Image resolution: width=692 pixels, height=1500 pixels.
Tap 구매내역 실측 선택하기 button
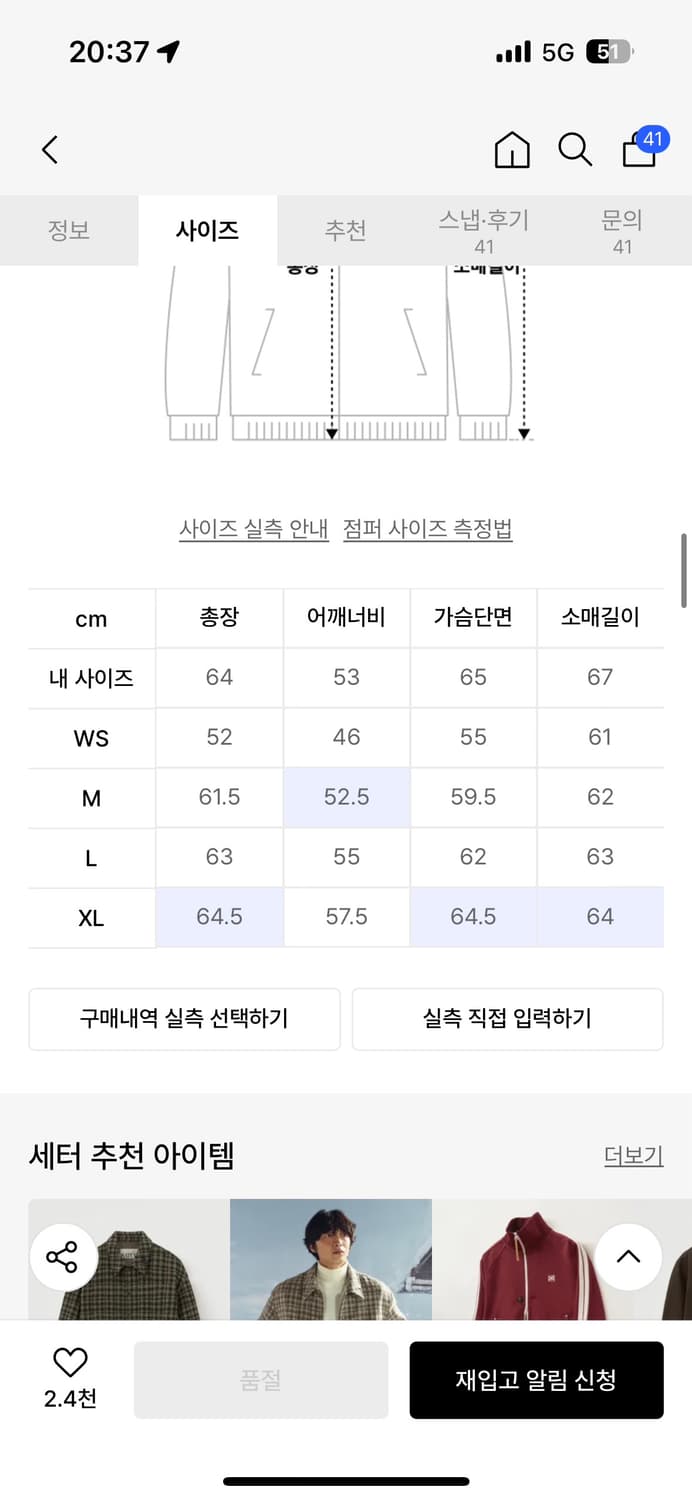coord(184,1019)
